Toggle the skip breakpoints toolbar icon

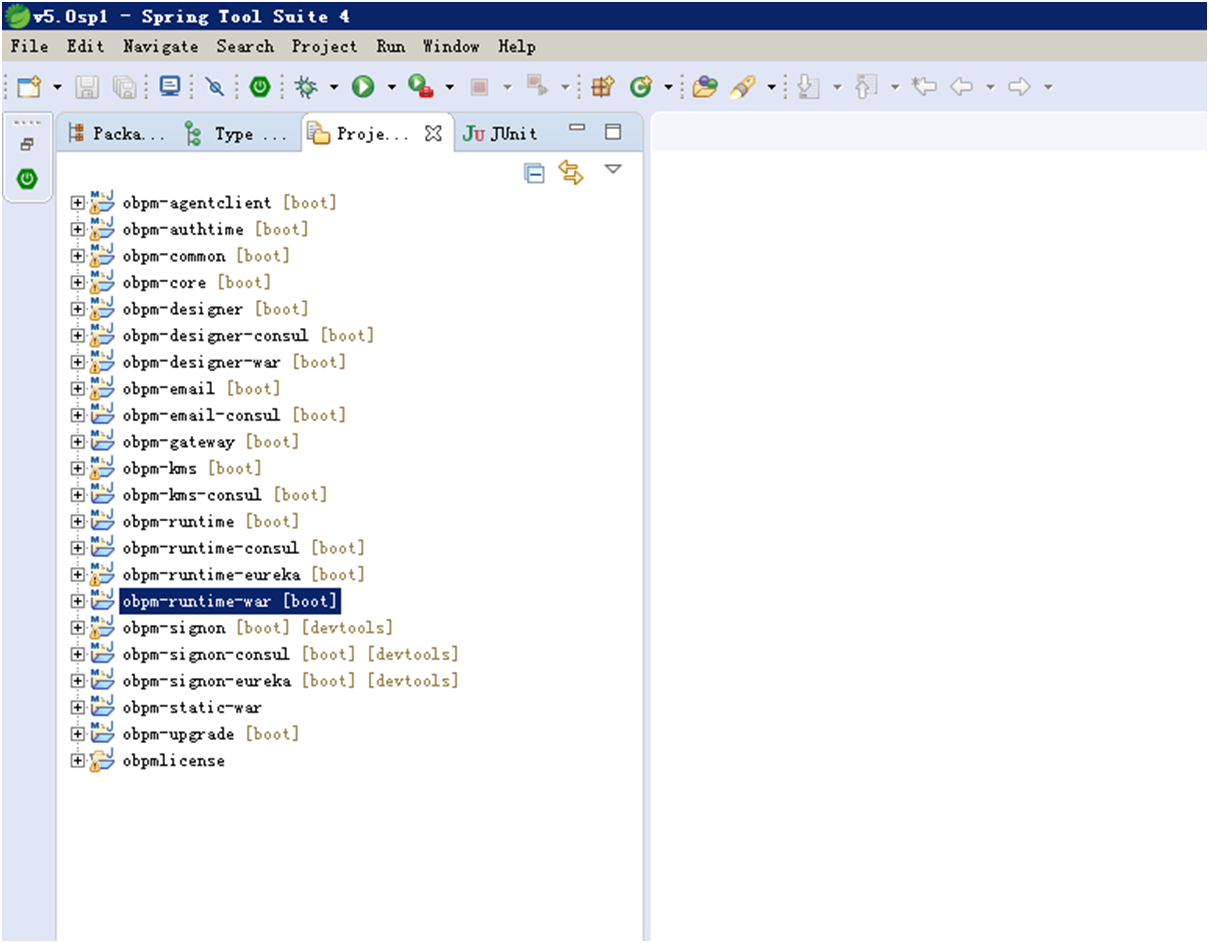(214, 87)
